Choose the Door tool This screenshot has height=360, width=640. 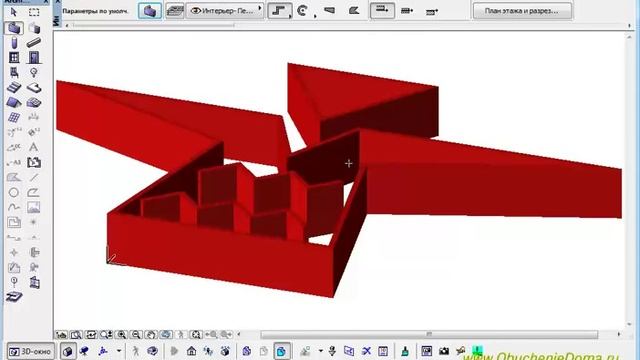click(x=34, y=58)
